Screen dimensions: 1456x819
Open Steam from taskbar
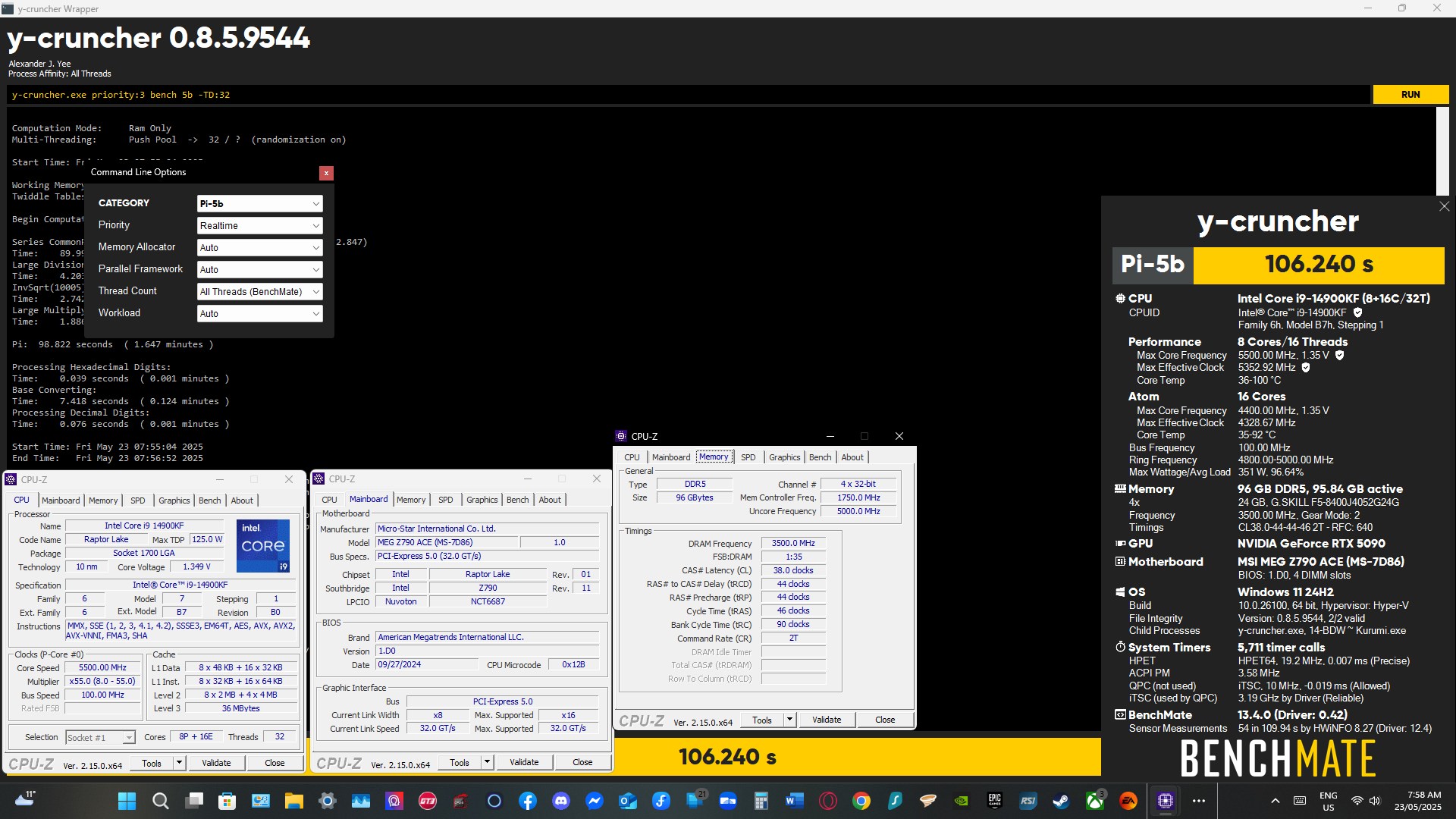(1061, 801)
